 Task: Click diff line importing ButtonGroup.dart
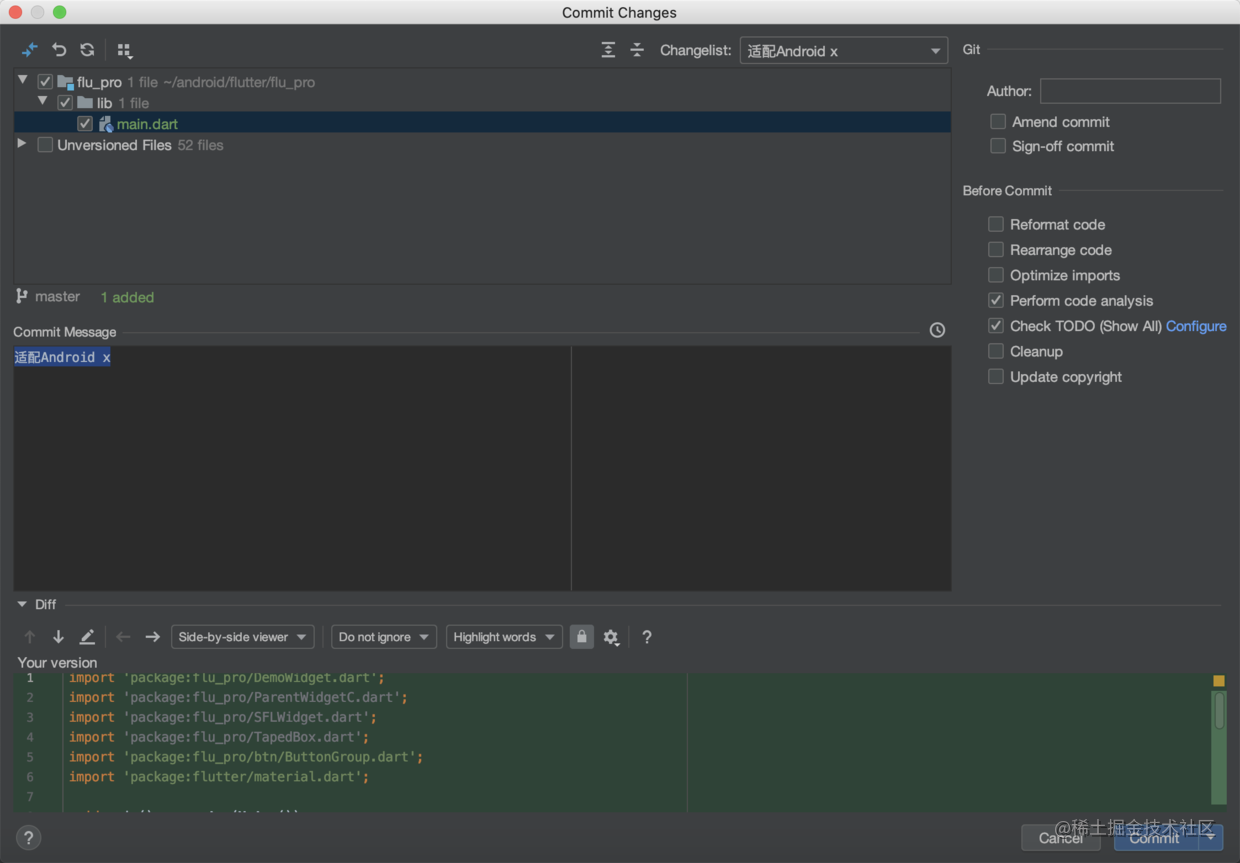coord(246,757)
